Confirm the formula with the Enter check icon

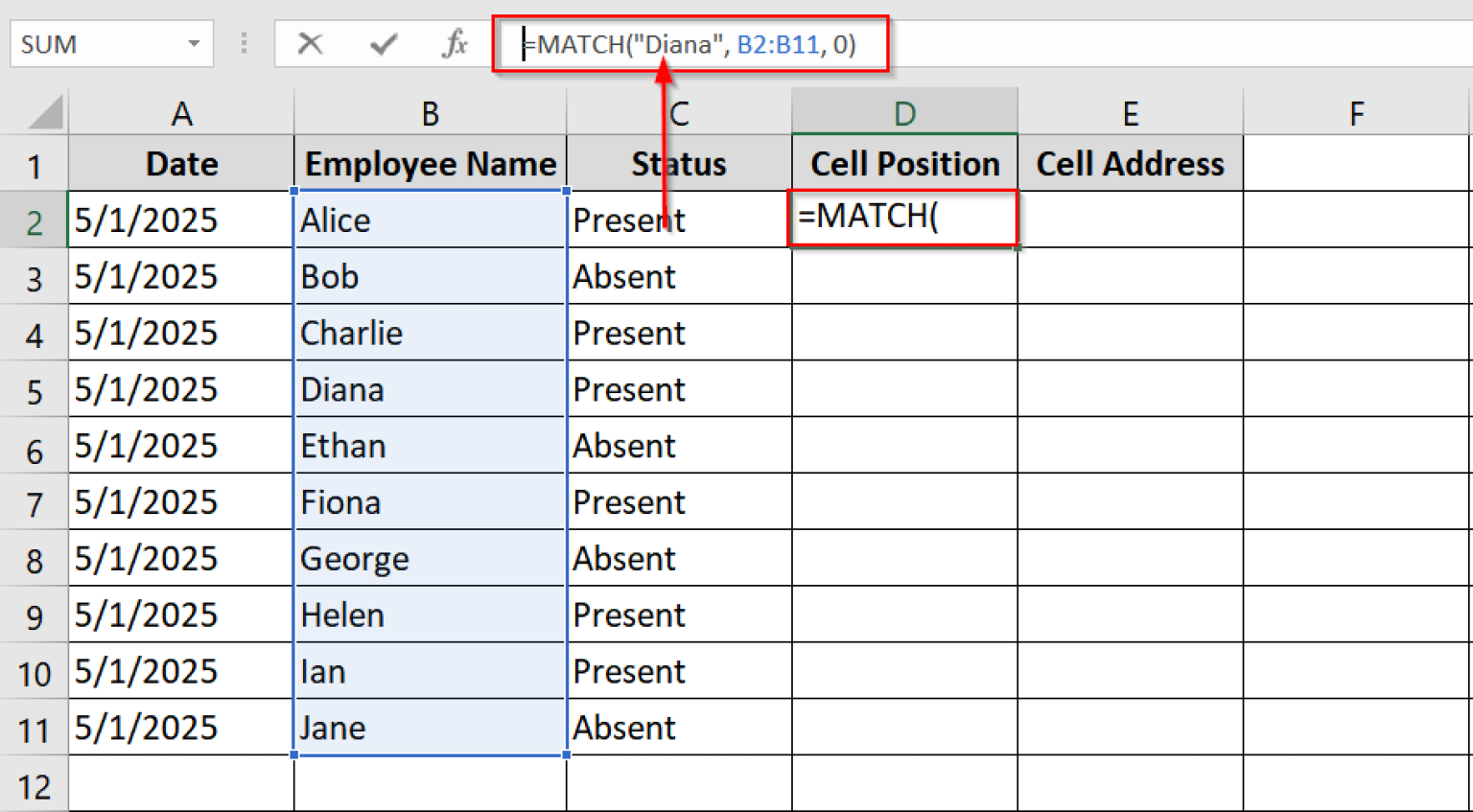381,43
